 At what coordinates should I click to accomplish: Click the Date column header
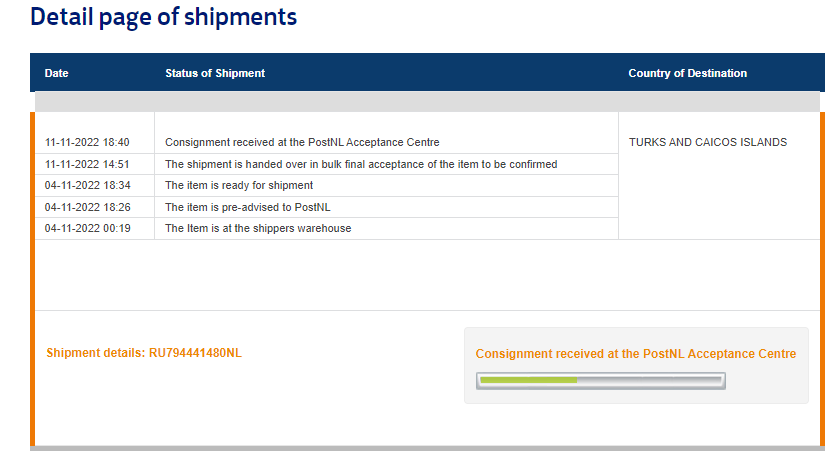tap(57, 73)
